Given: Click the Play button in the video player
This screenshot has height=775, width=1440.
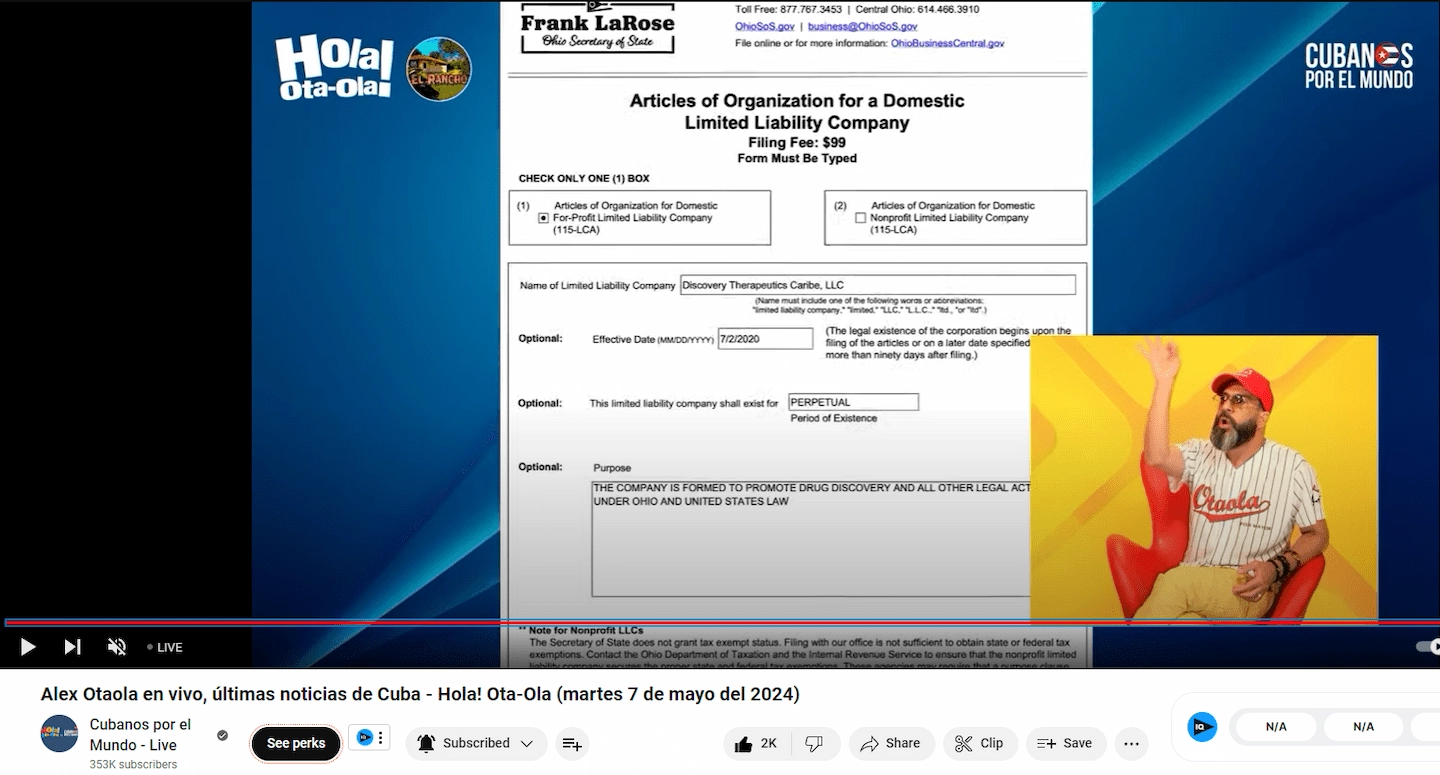Looking at the screenshot, I should pyautogui.click(x=28, y=647).
